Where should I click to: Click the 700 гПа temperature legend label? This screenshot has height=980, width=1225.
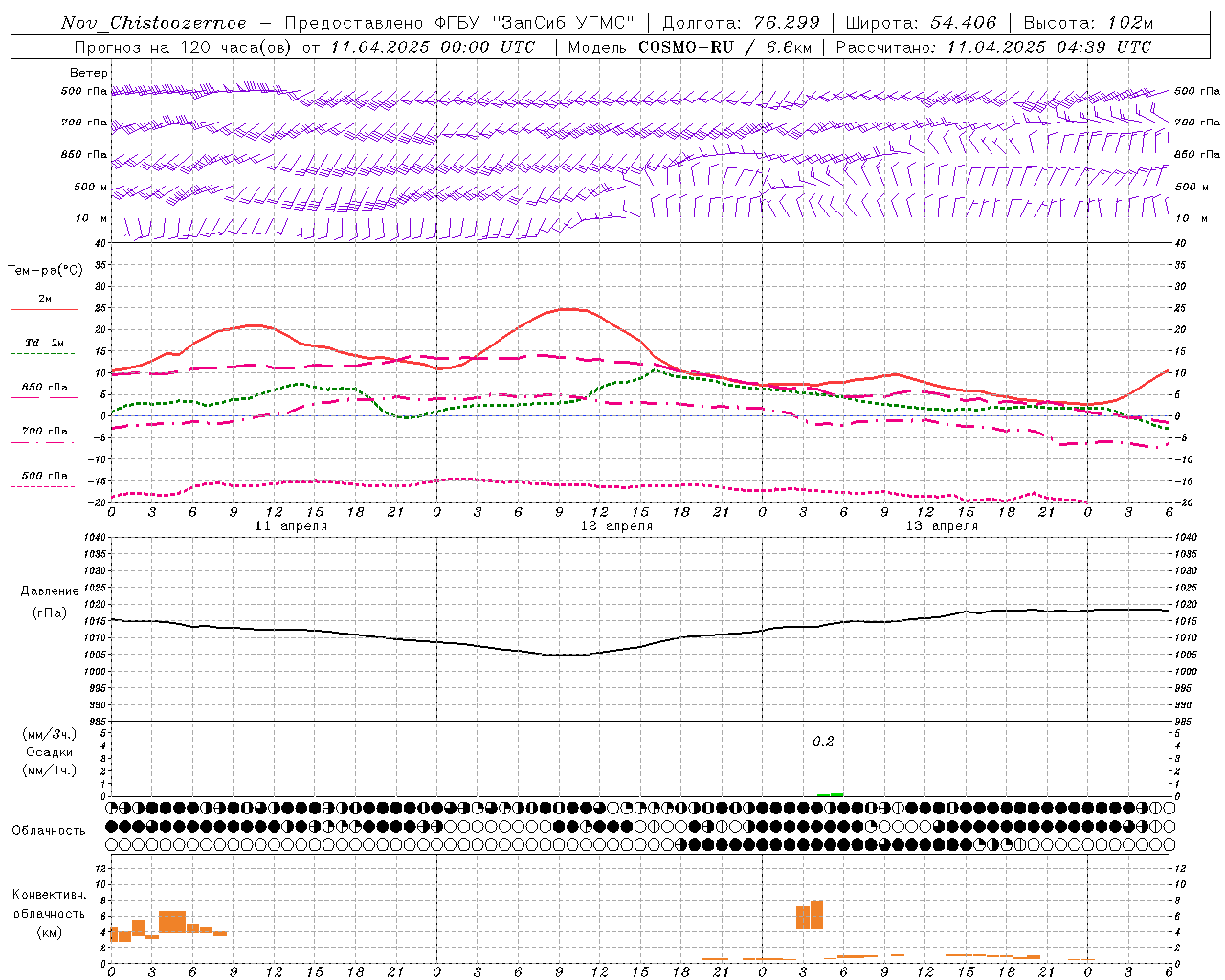click(x=45, y=432)
